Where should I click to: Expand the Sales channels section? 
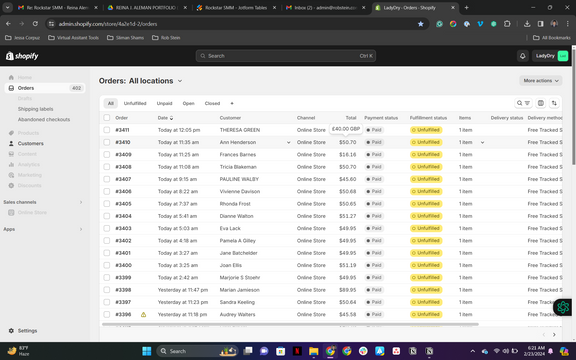81,202
